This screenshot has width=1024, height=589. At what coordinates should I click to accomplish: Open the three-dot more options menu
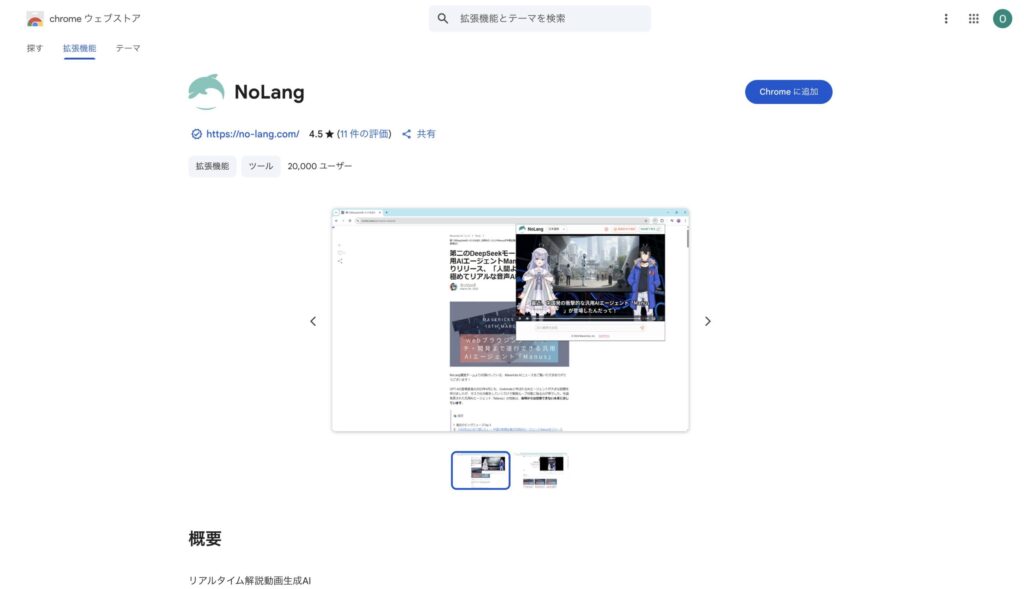click(x=946, y=18)
